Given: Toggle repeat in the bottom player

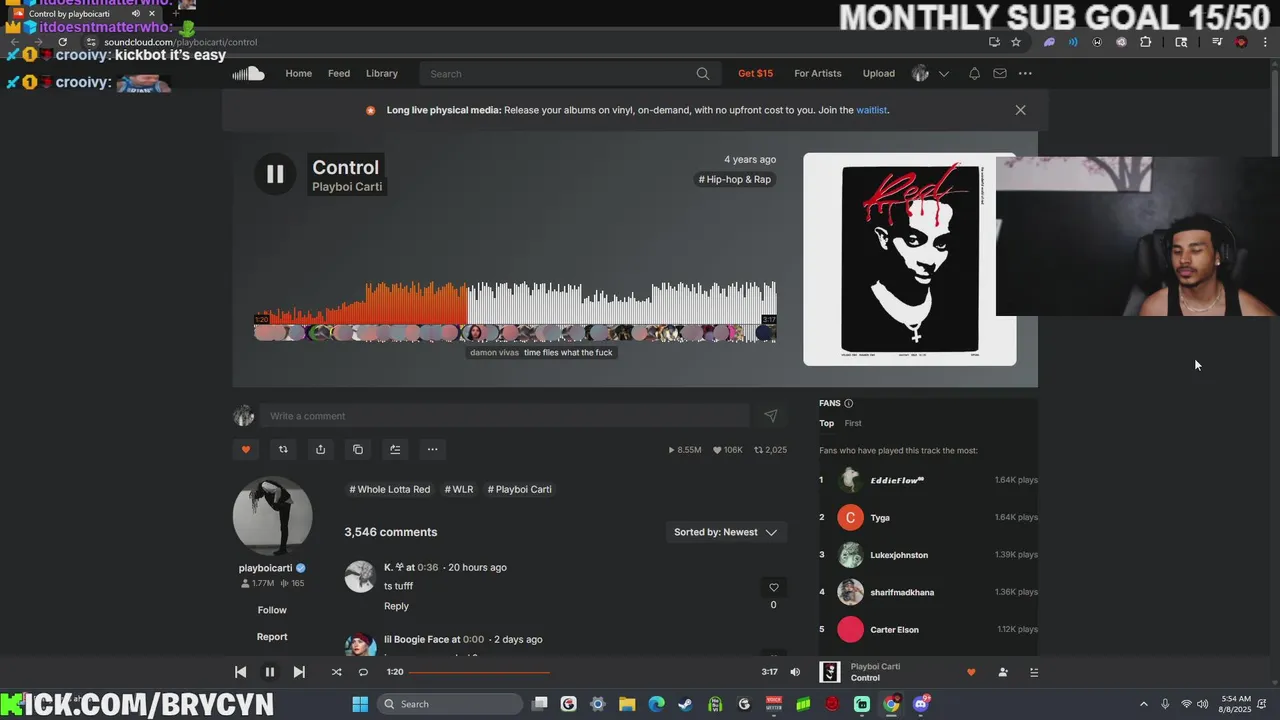Looking at the screenshot, I should tap(363, 672).
